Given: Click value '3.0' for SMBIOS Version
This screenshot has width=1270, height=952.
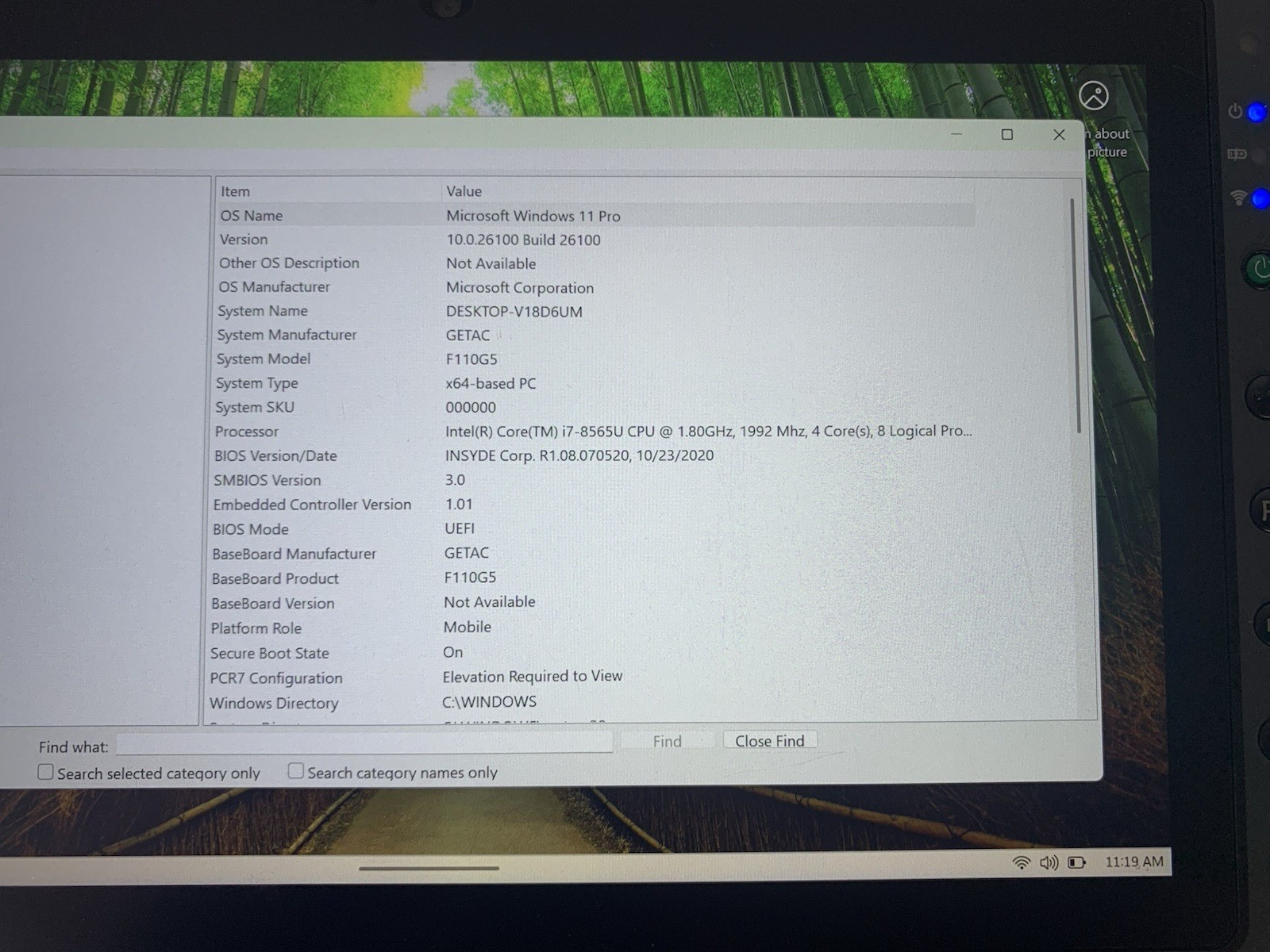Looking at the screenshot, I should click(x=455, y=480).
